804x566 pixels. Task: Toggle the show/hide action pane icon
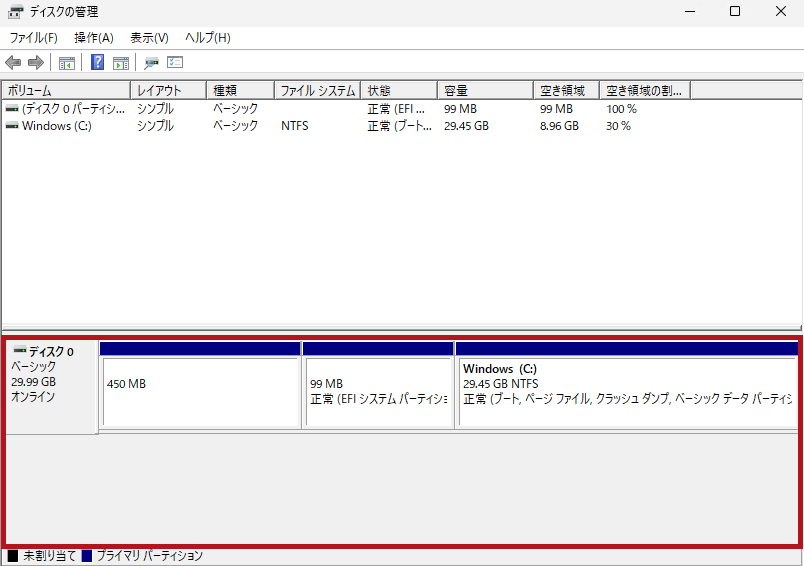(121, 63)
